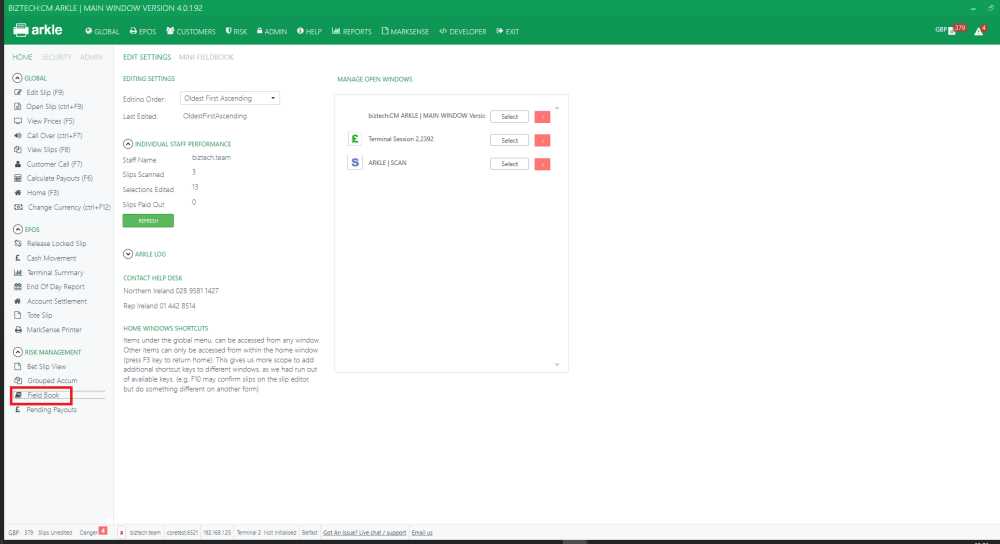Click the Terminal Summary chart icon

(x=18, y=272)
